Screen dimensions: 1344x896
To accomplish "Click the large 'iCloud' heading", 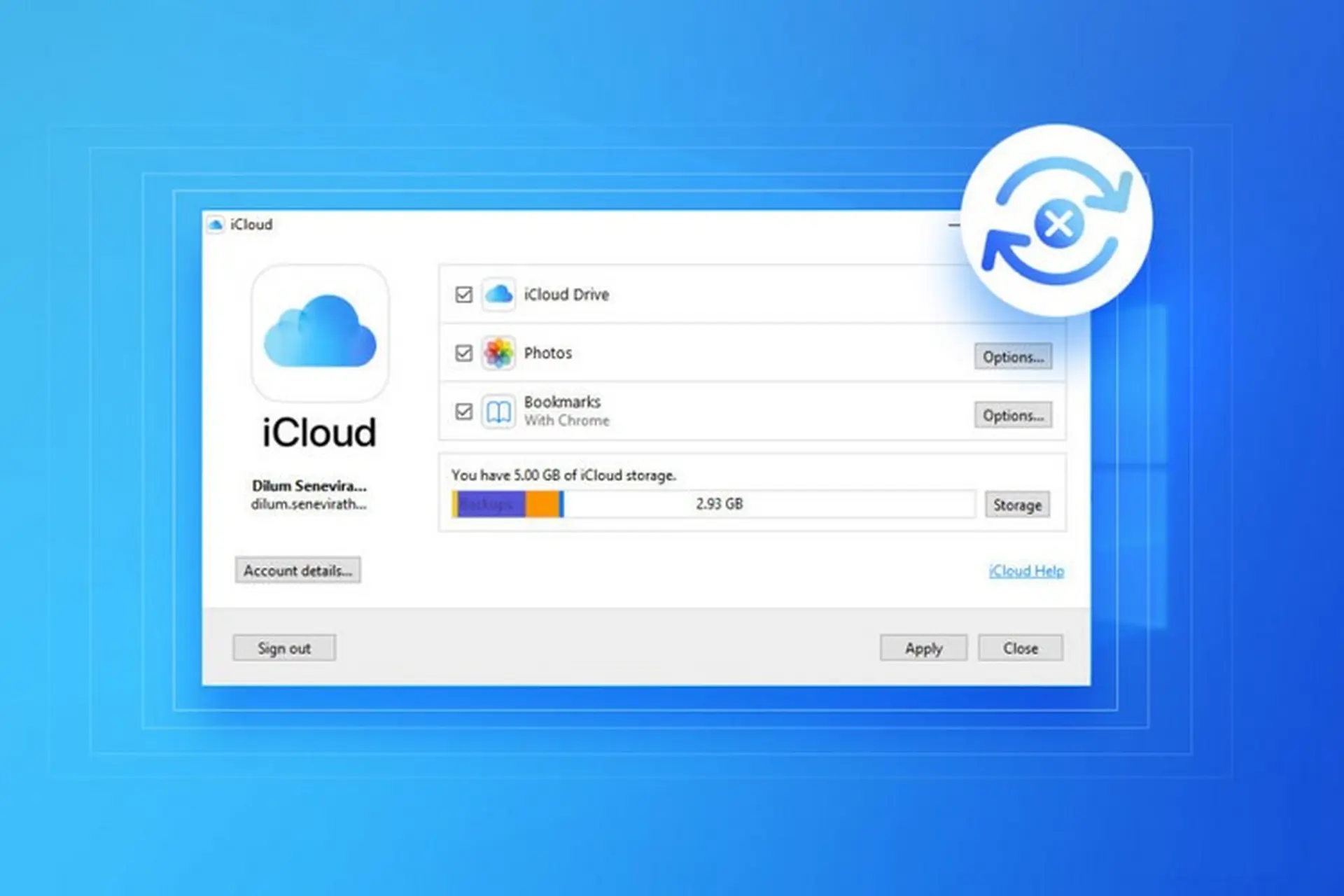I will click(319, 432).
